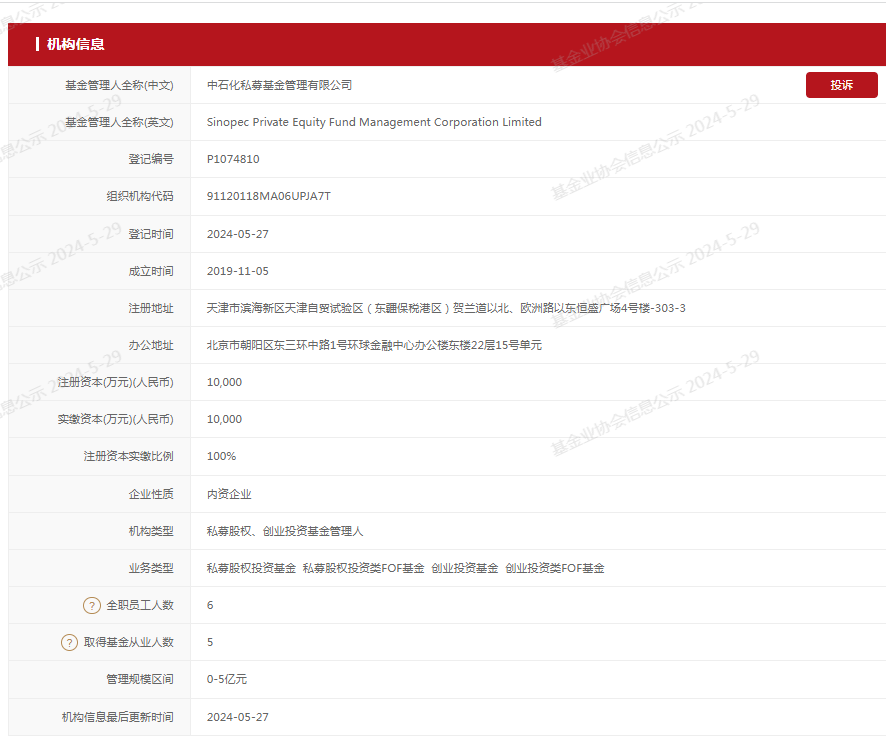Select the 注册地址 Tianjin address text
This screenshot has height=741, width=886.
(446, 308)
